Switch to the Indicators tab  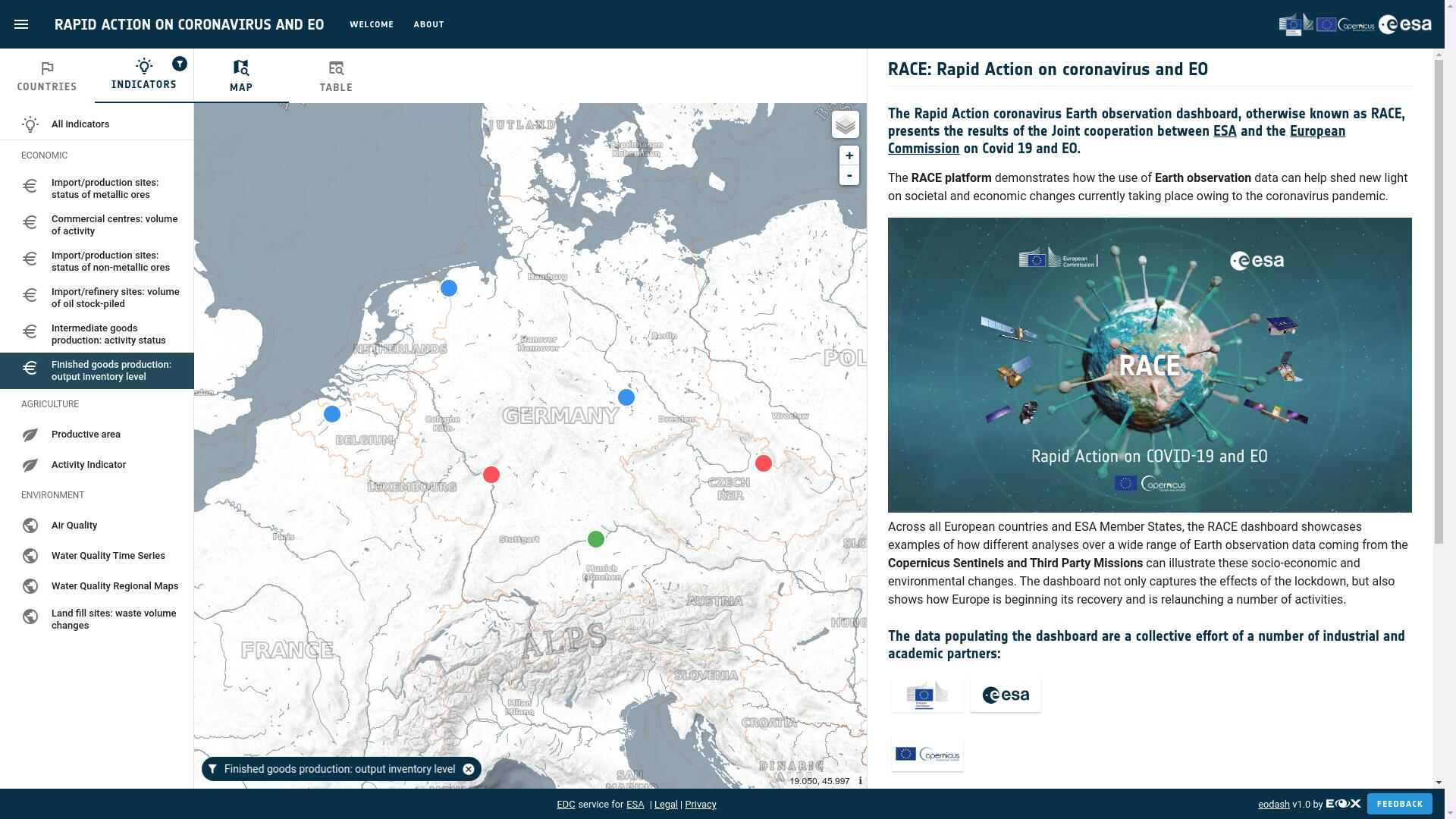pos(144,76)
